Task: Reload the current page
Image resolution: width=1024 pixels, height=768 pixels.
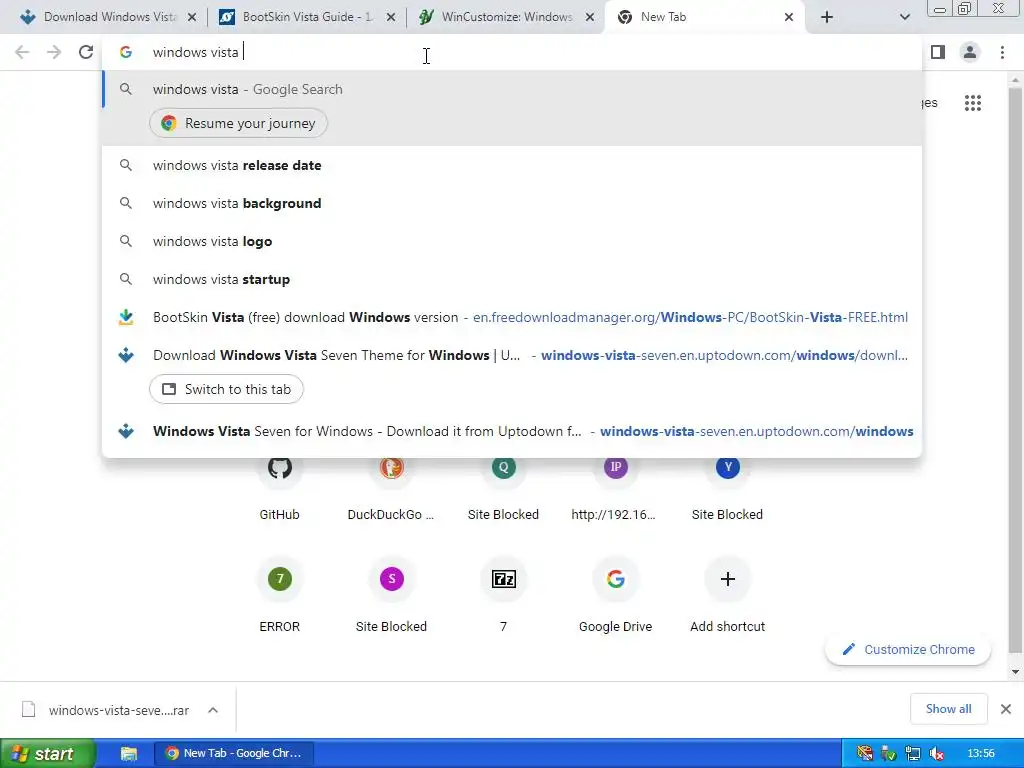Action: click(x=86, y=52)
